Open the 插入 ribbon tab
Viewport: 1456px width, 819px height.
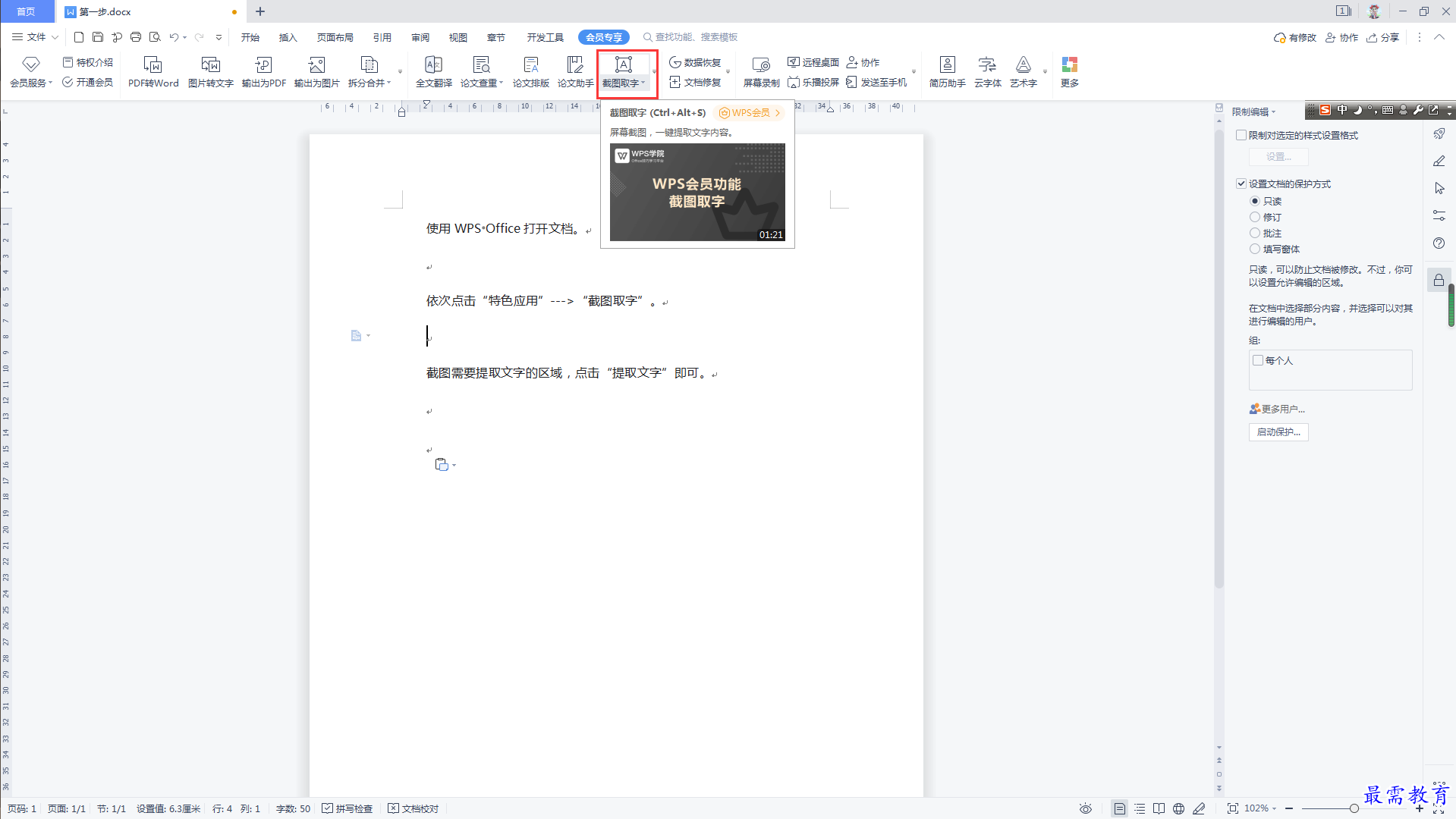tap(288, 37)
